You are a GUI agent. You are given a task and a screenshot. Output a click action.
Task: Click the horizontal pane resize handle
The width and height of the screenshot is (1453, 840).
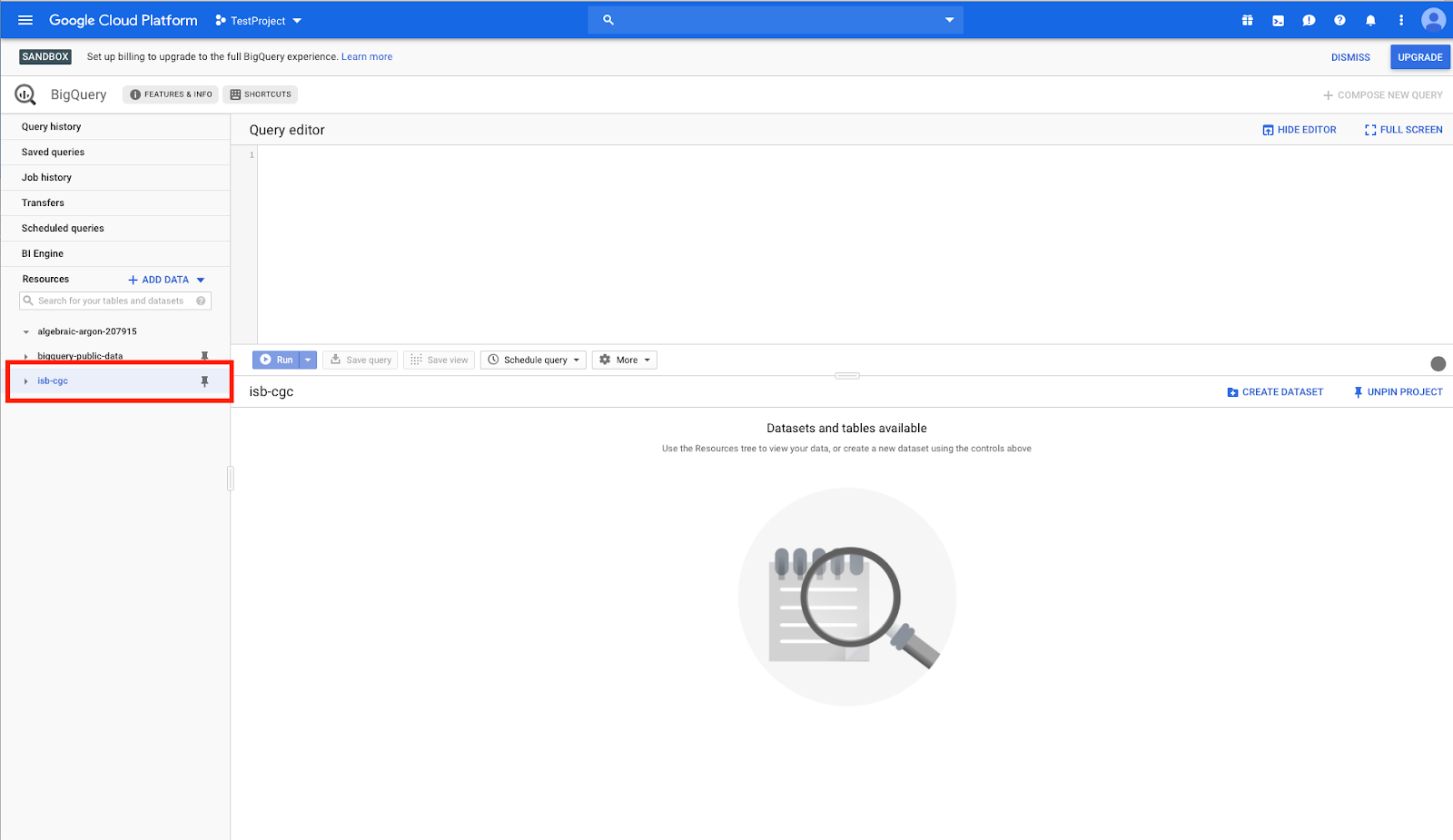(846, 376)
